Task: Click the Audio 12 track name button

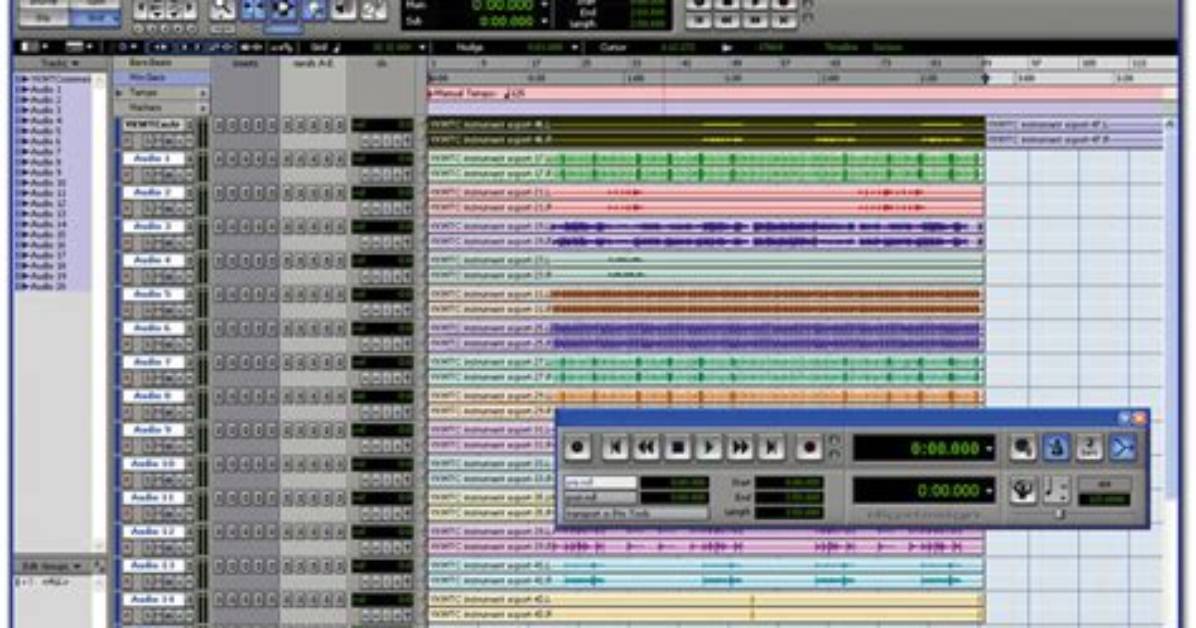Action: click(x=153, y=532)
